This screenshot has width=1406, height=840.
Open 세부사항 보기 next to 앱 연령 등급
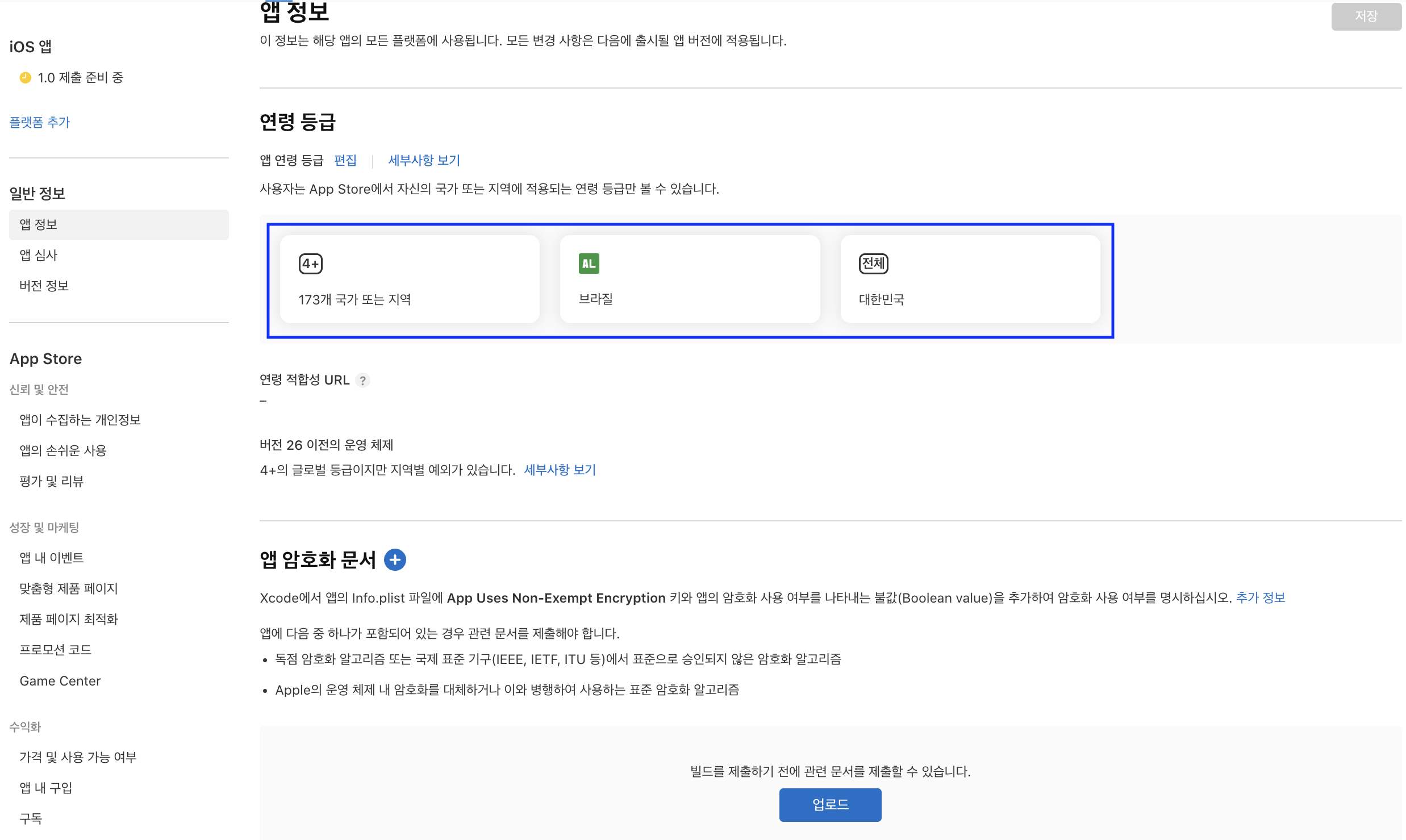pos(424,161)
